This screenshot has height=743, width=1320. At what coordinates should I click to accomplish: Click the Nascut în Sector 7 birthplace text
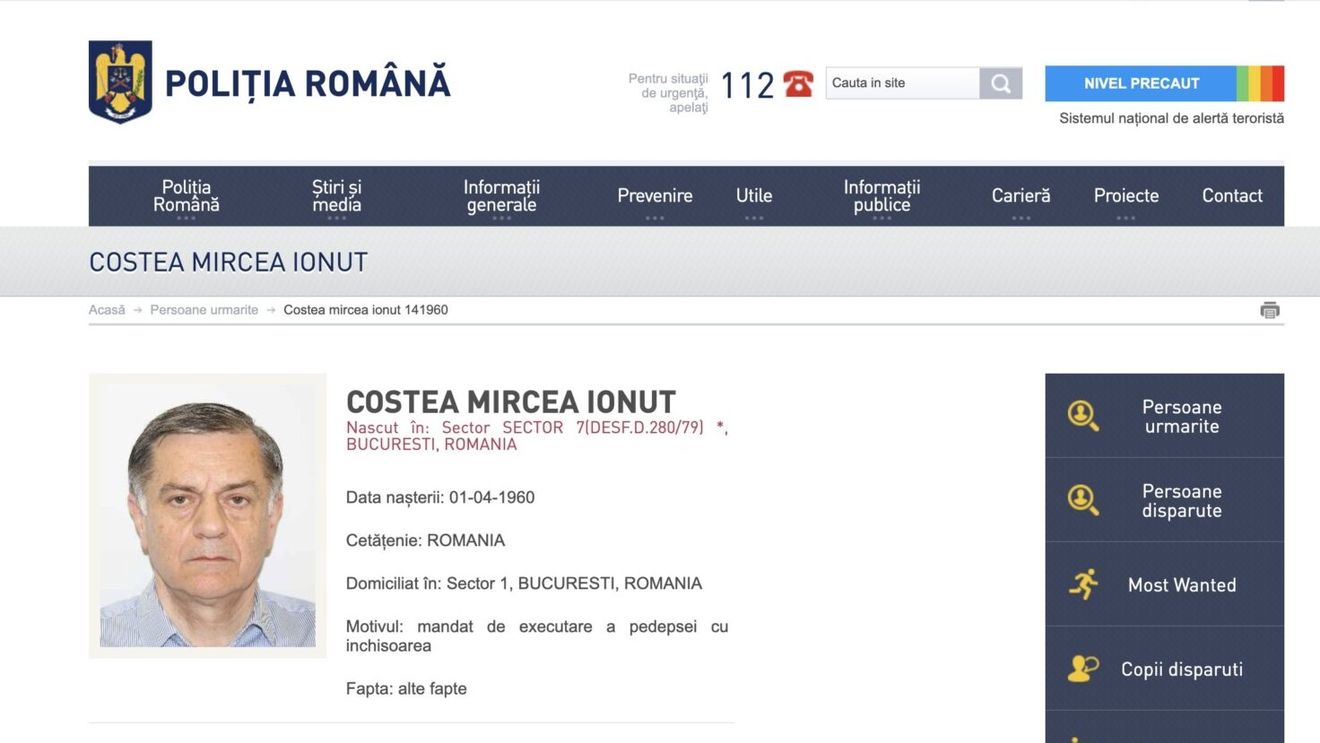click(x=537, y=436)
